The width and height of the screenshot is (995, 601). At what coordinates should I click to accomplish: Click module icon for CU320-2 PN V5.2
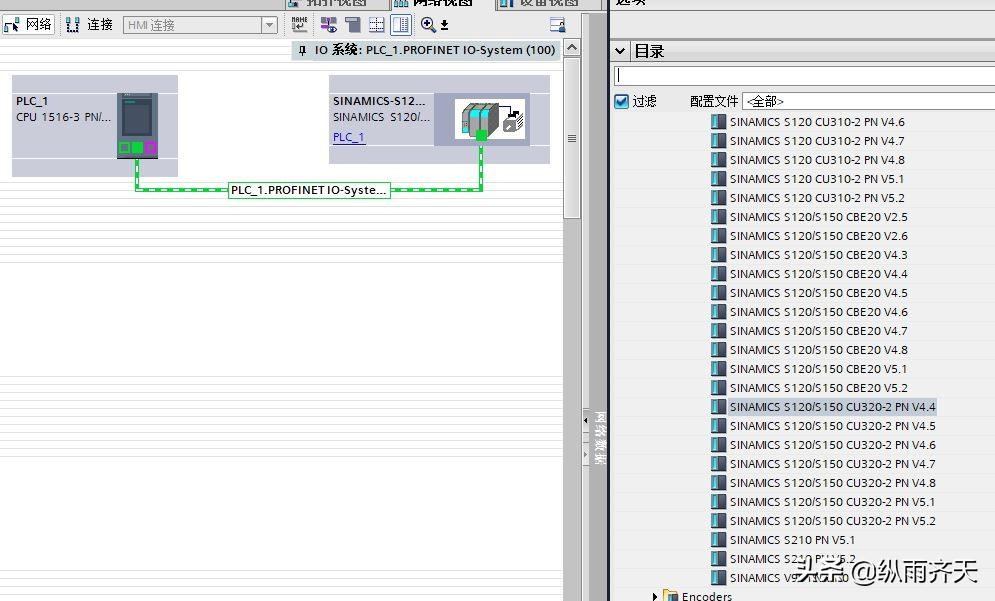718,521
